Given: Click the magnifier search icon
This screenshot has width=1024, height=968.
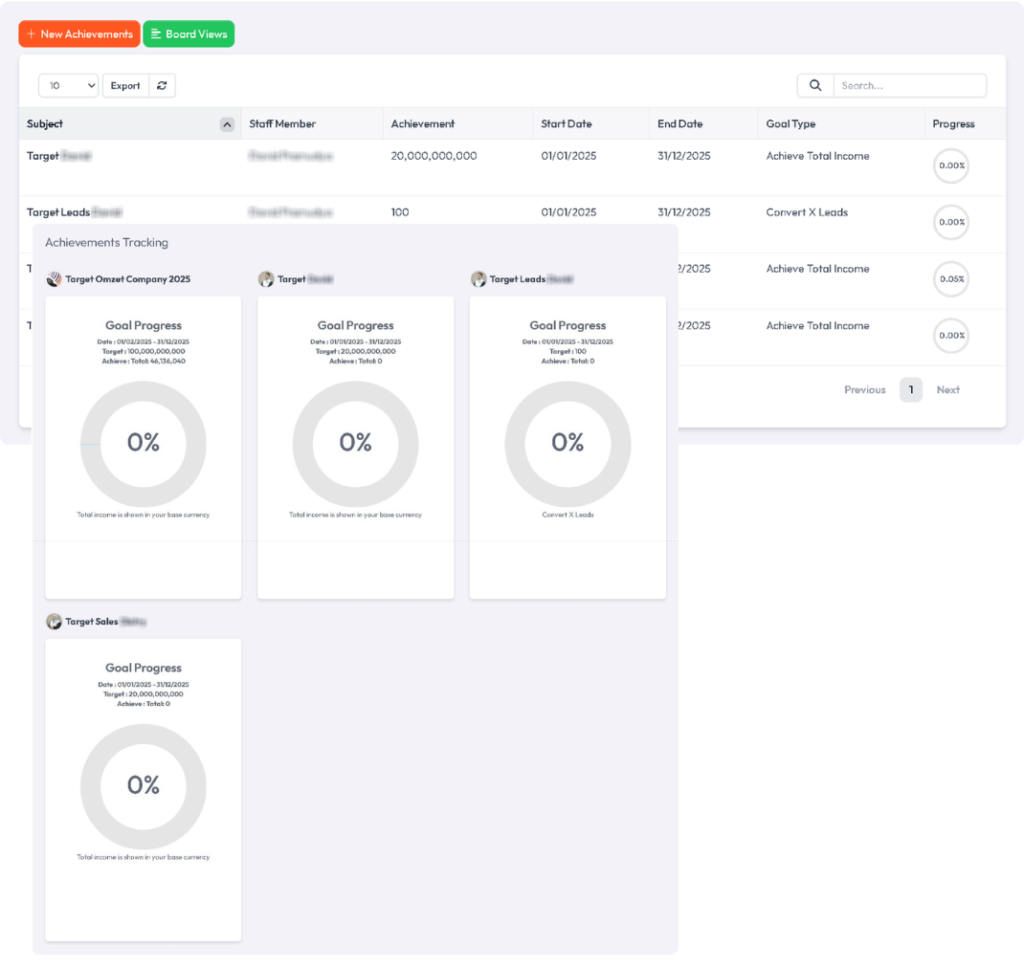Looking at the screenshot, I should click(815, 86).
